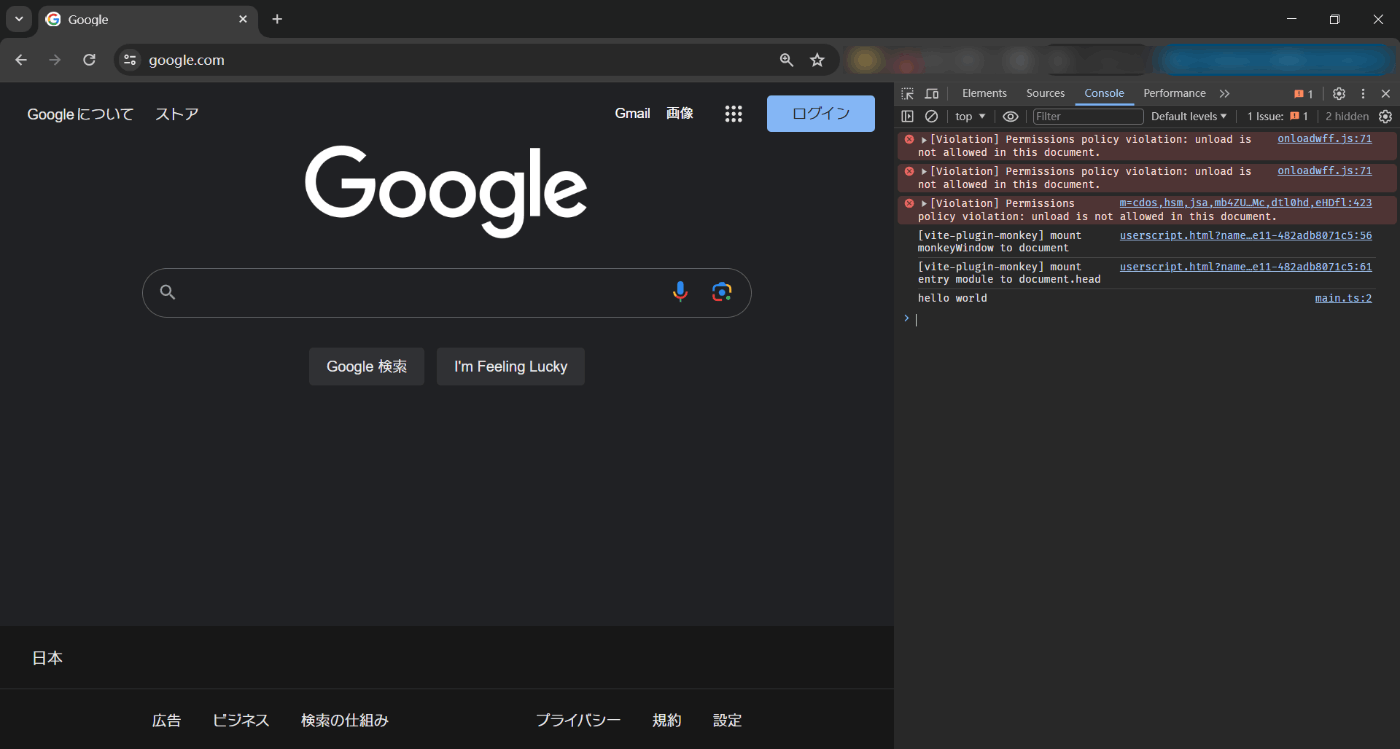The image size is (1400, 749).
Task: Open the ビジネス footer link
Action: (241, 720)
